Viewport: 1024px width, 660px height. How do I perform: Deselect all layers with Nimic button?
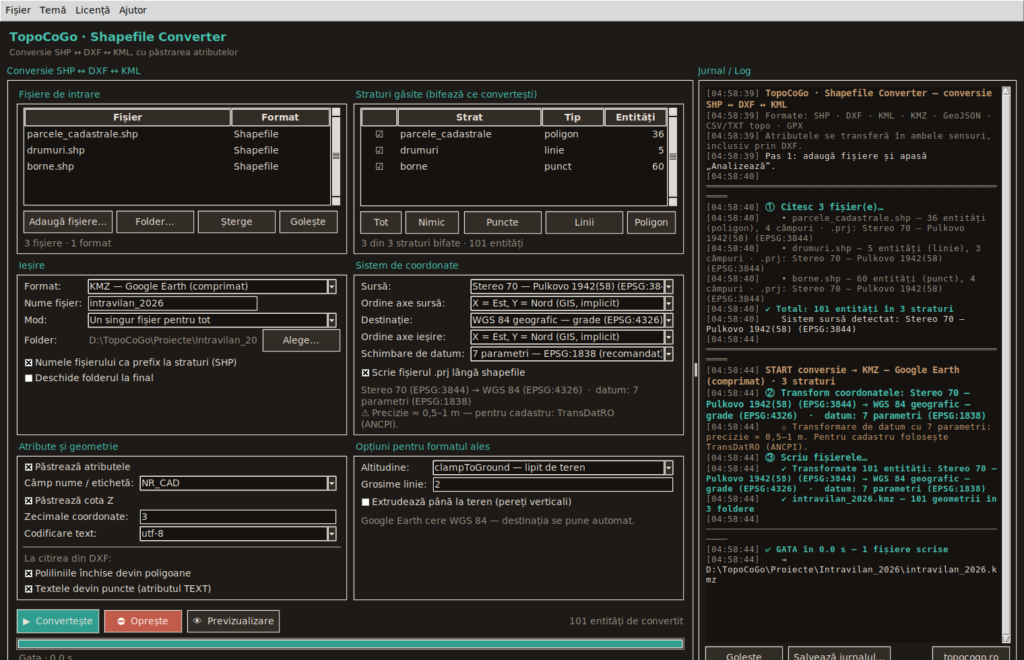(432, 223)
